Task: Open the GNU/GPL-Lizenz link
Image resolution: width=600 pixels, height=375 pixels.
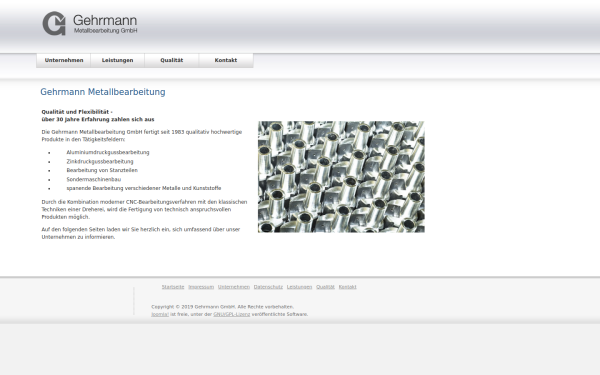Action: pyautogui.click(x=232, y=314)
